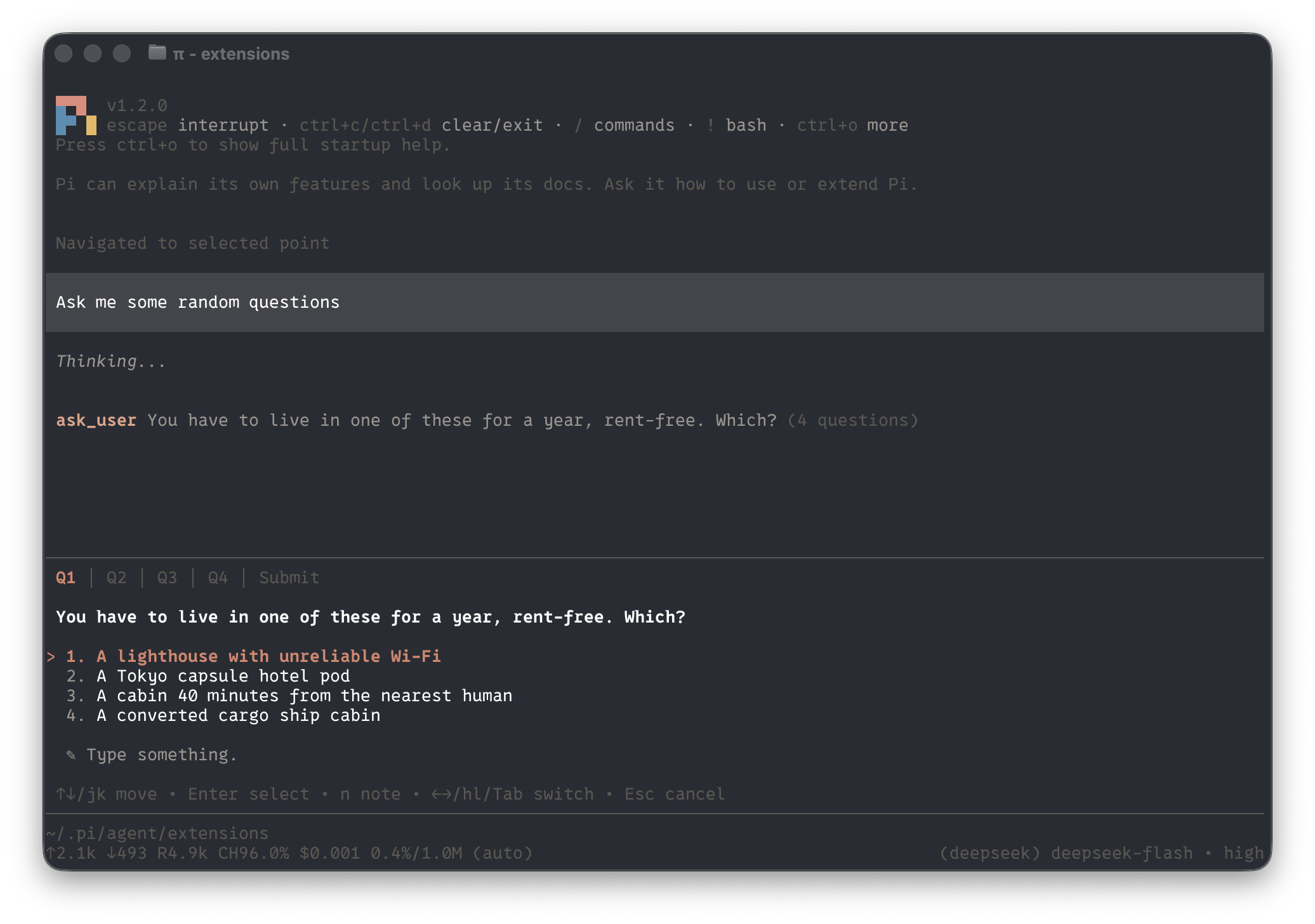Go to the Submit tab
This screenshot has height=924, width=1315.
tap(289, 577)
